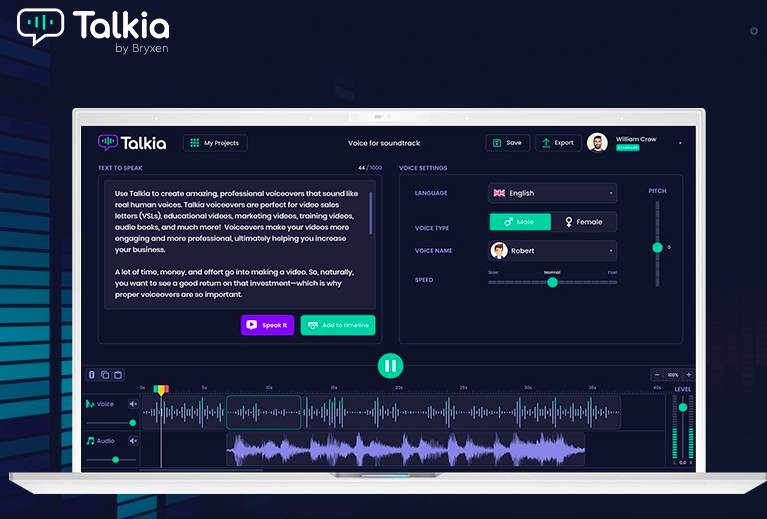767x519 pixels.
Task: Click the 100% timeline zoom value
Action: [x=673, y=375]
